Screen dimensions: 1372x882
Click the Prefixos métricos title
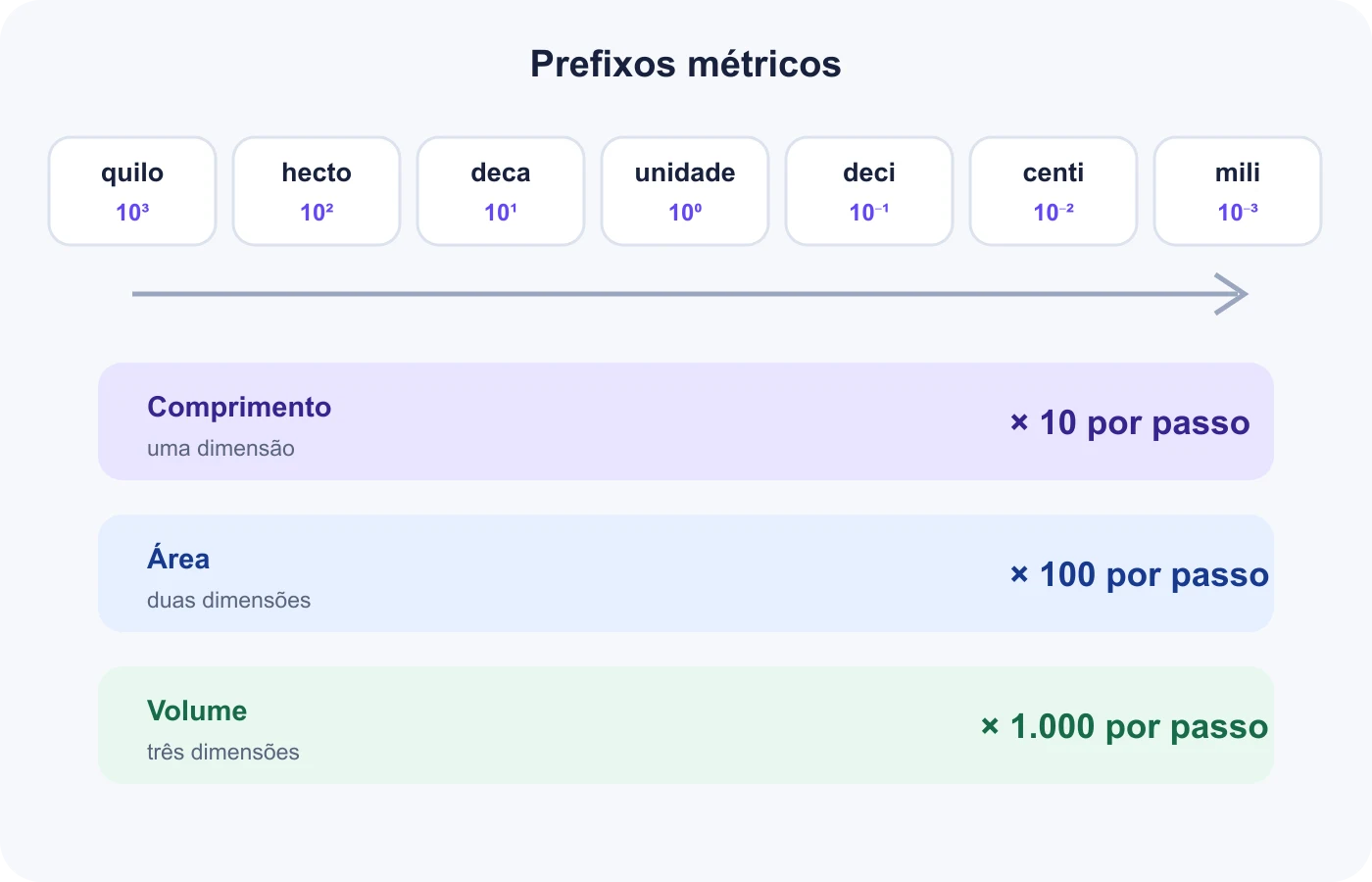point(686,65)
